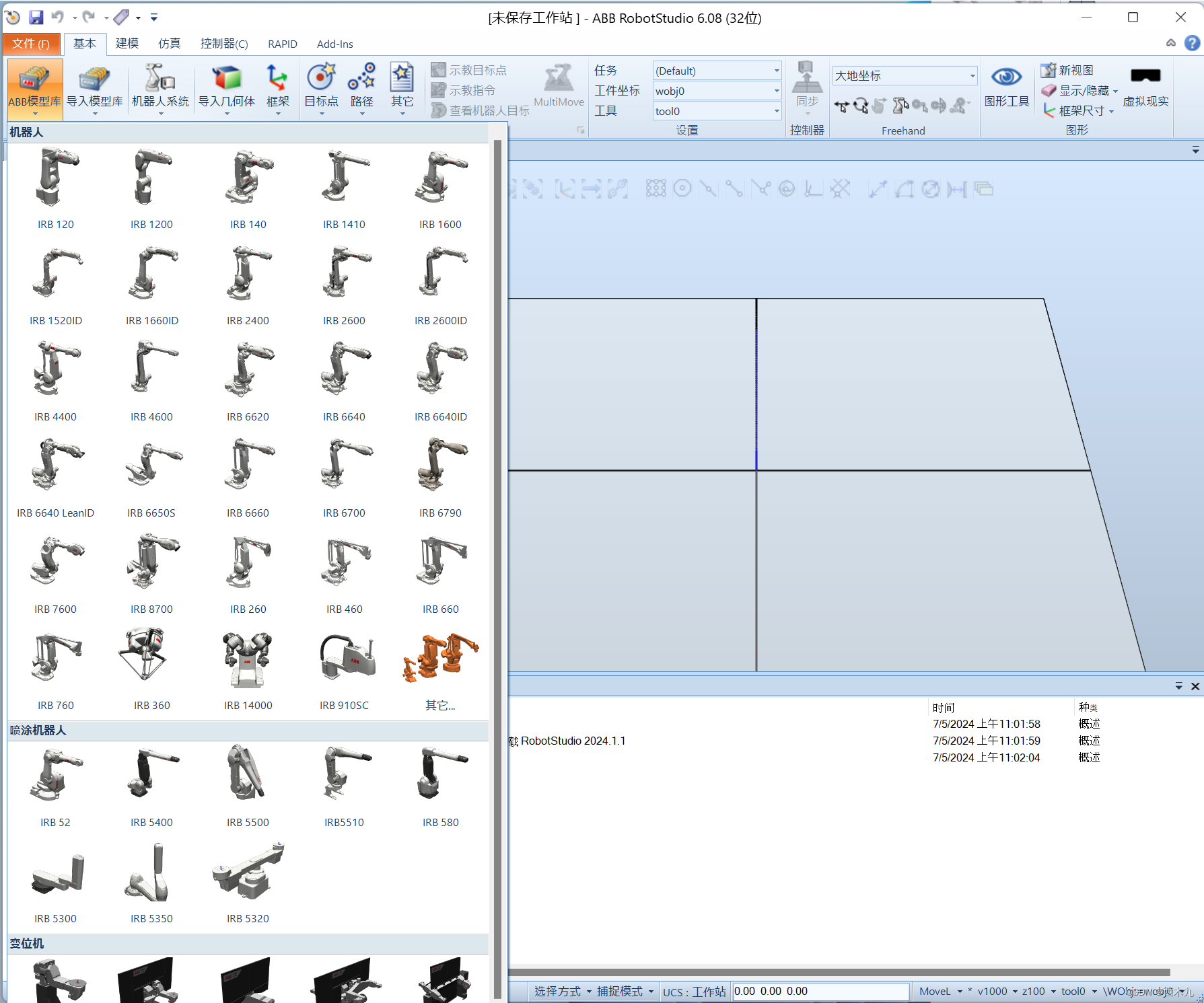The width and height of the screenshot is (1204, 1003).
Task: Click the UCS coordinates input field
Action: (820, 991)
